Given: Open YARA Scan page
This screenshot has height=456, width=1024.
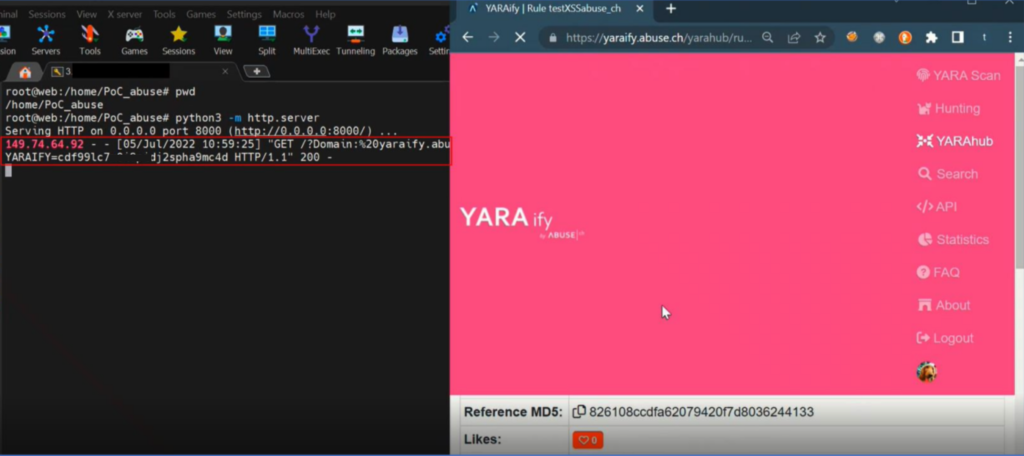Looking at the screenshot, I should (x=958, y=75).
